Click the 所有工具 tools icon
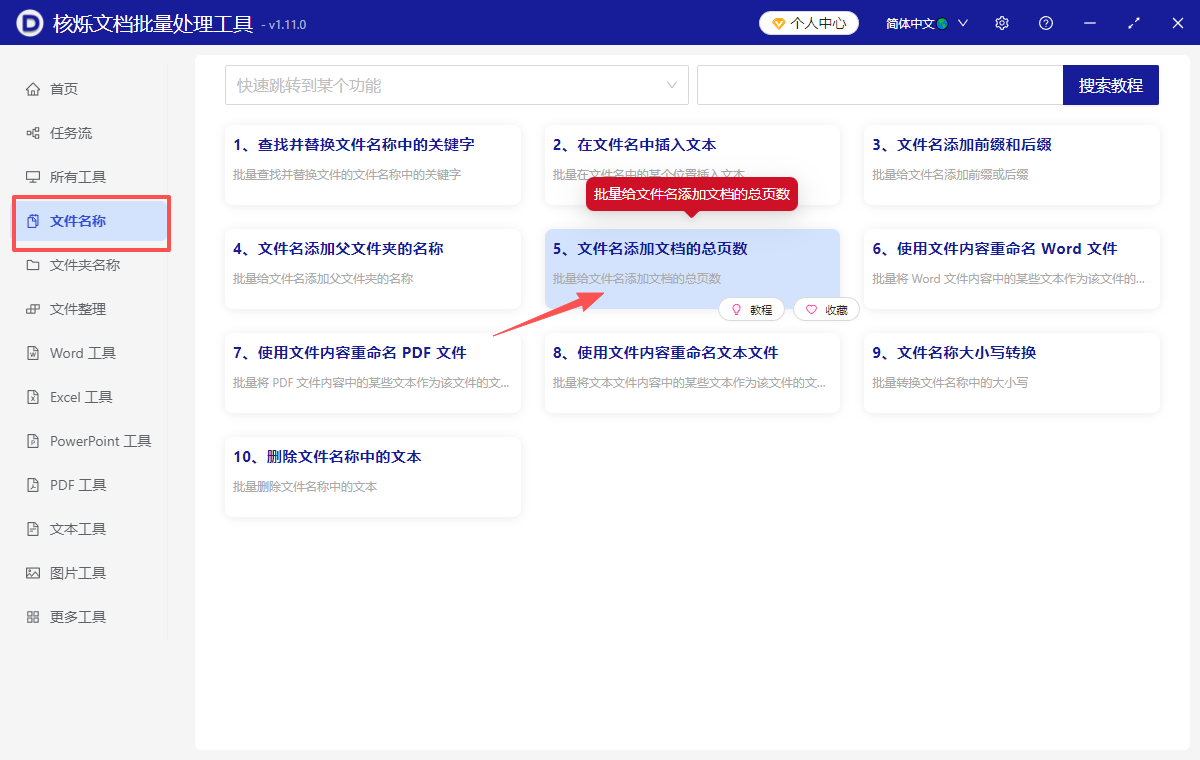Image resolution: width=1200 pixels, height=760 pixels. point(33,176)
